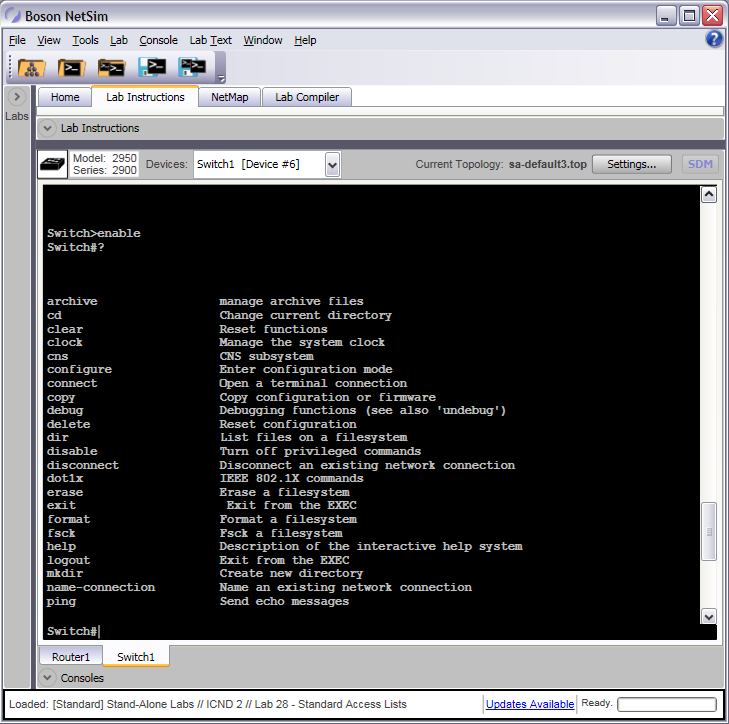Click the open single console folder icon
This screenshot has height=724, width=729.
71,68
